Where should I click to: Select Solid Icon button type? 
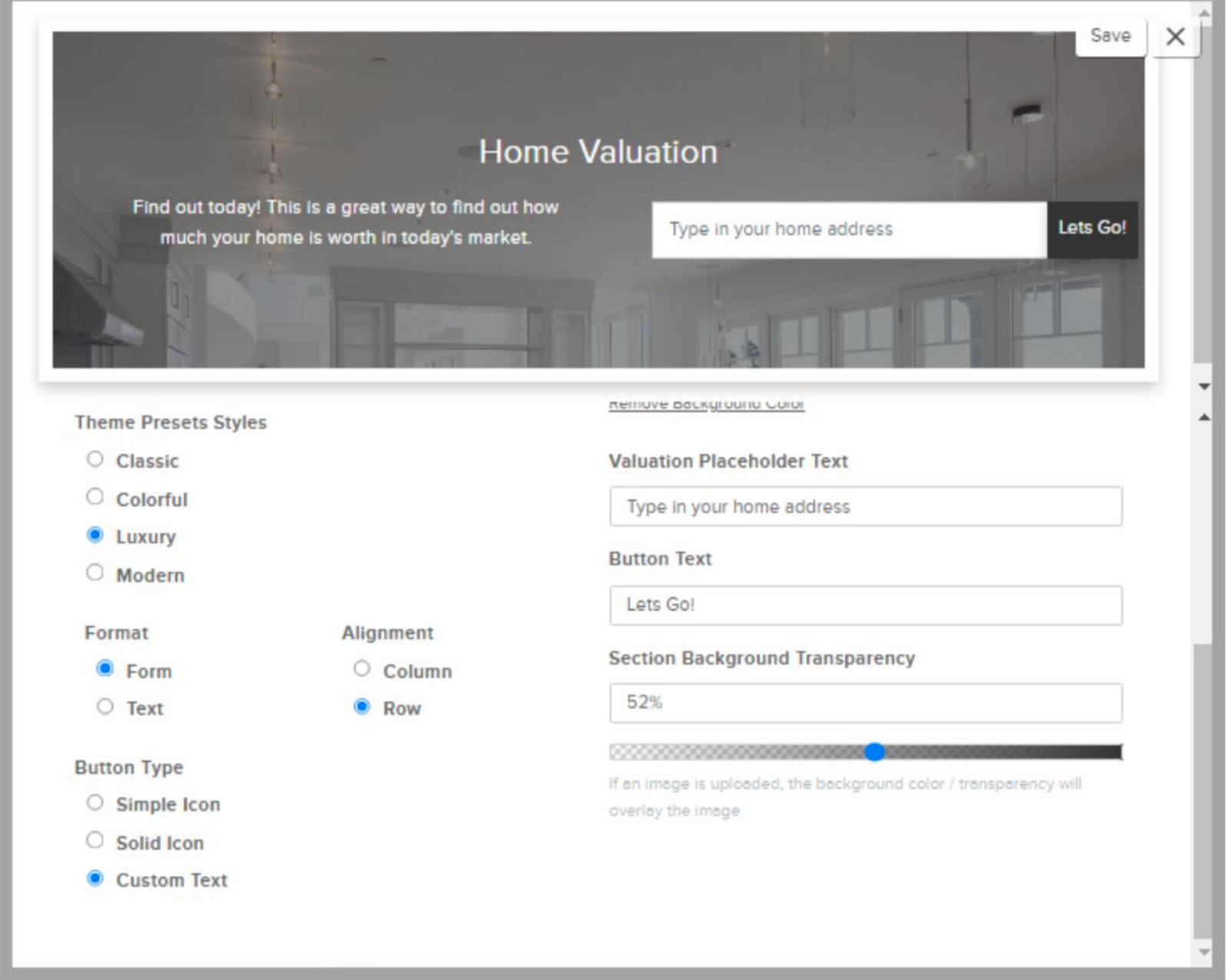(94, 841)
